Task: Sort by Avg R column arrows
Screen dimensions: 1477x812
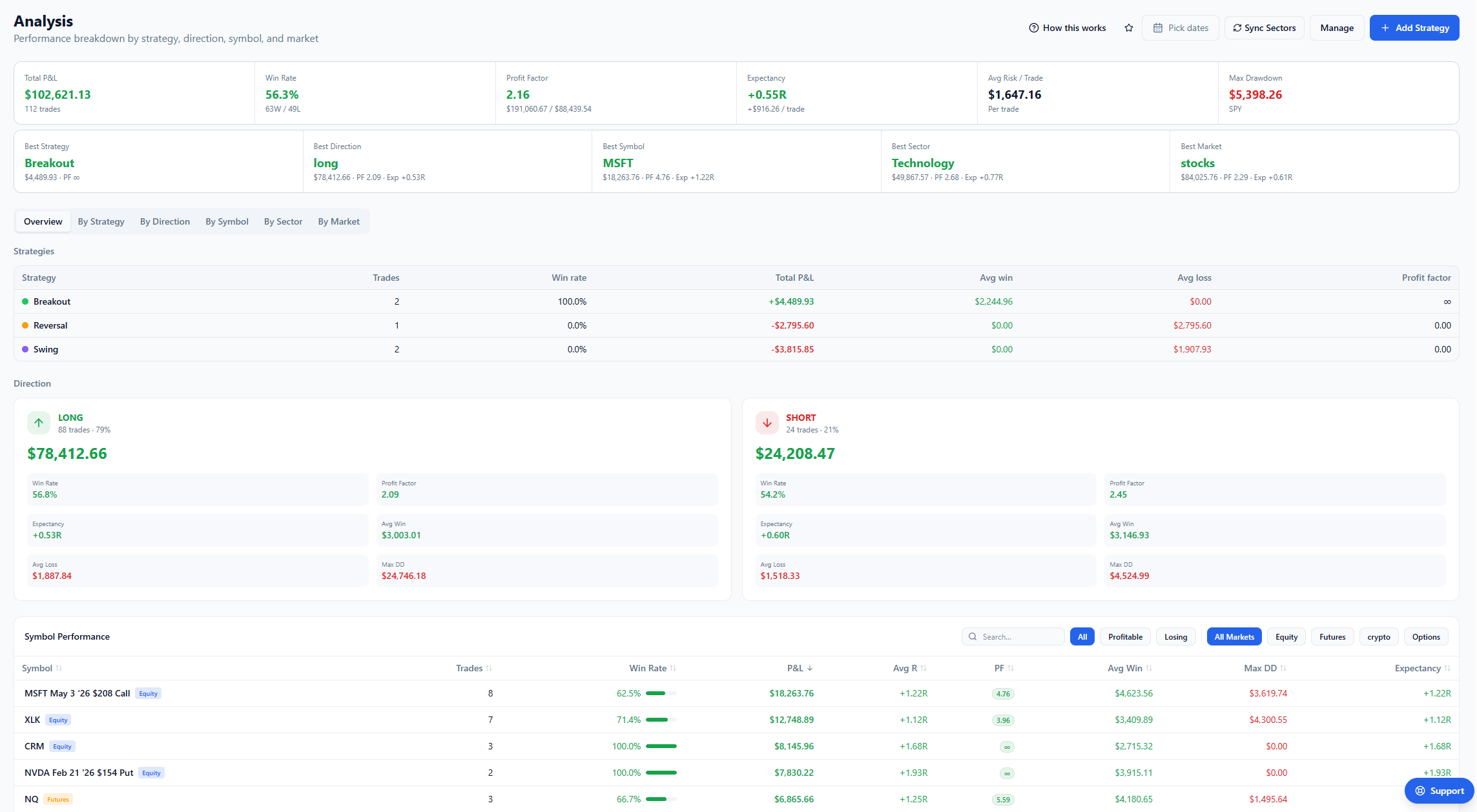Action: pyautogui.click(x=924, y=668)
